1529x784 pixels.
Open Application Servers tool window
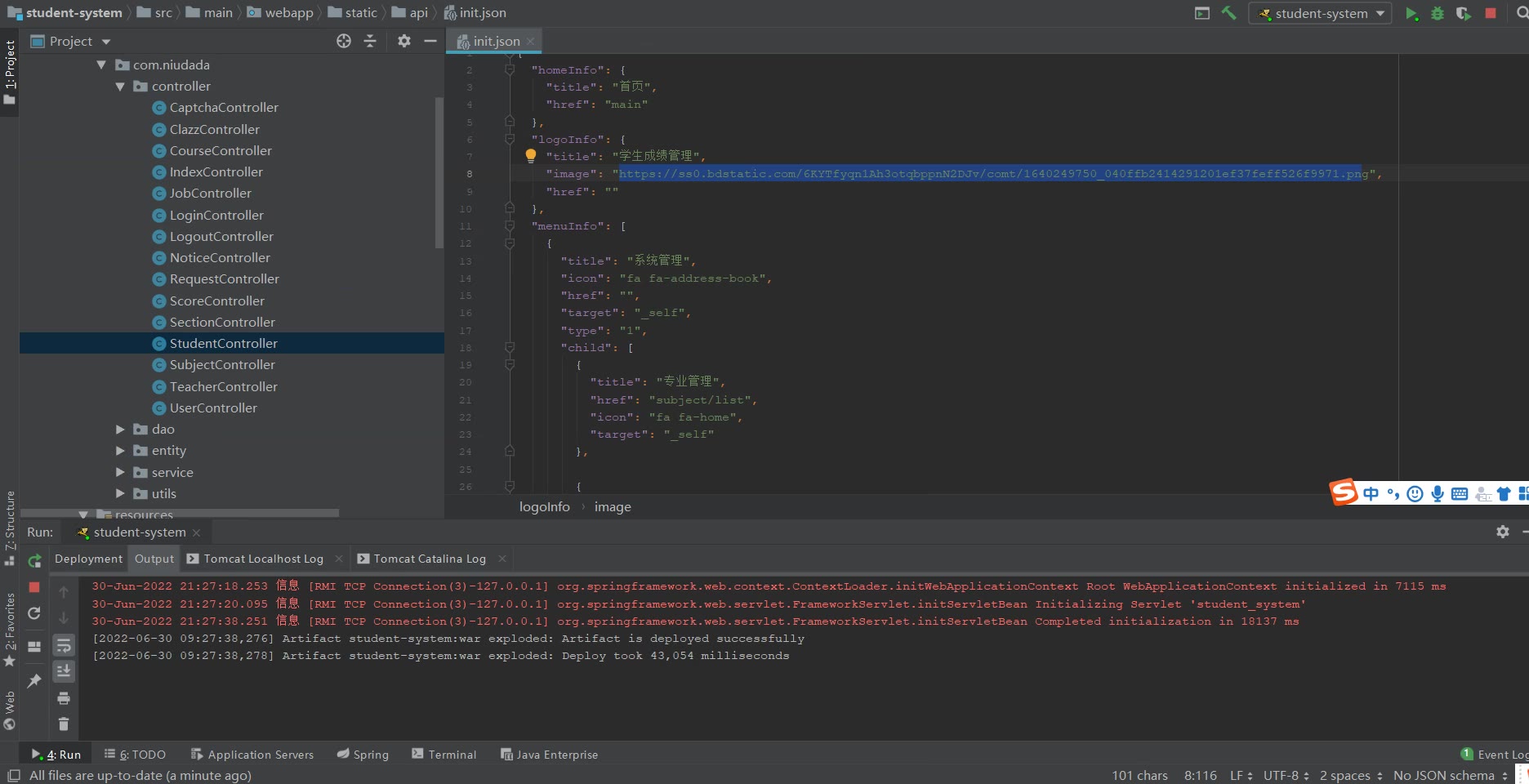click(x=252, y=755)
